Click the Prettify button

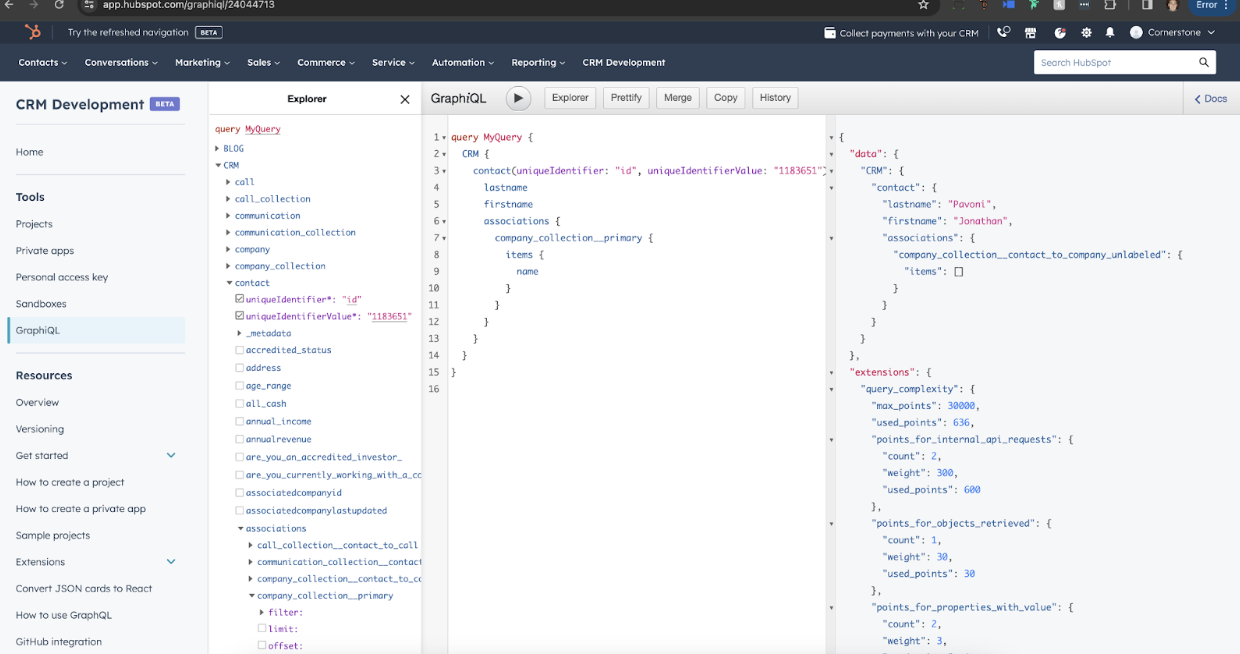point(626,98)
